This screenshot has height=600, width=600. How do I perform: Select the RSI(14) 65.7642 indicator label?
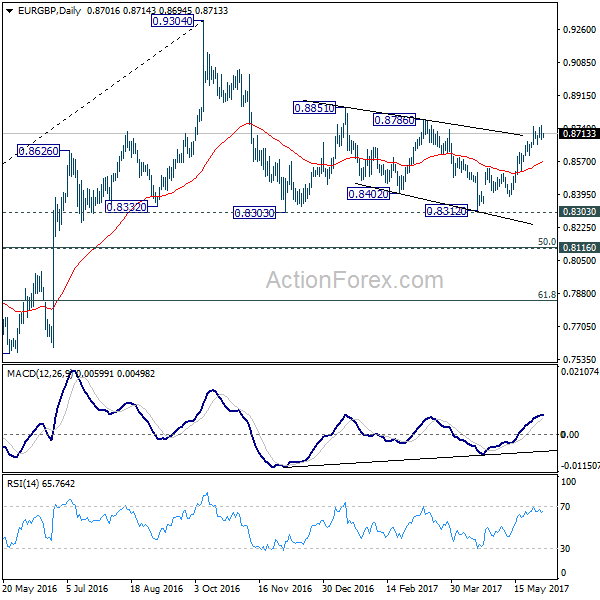pyautogui.click(x=41, y=484)
